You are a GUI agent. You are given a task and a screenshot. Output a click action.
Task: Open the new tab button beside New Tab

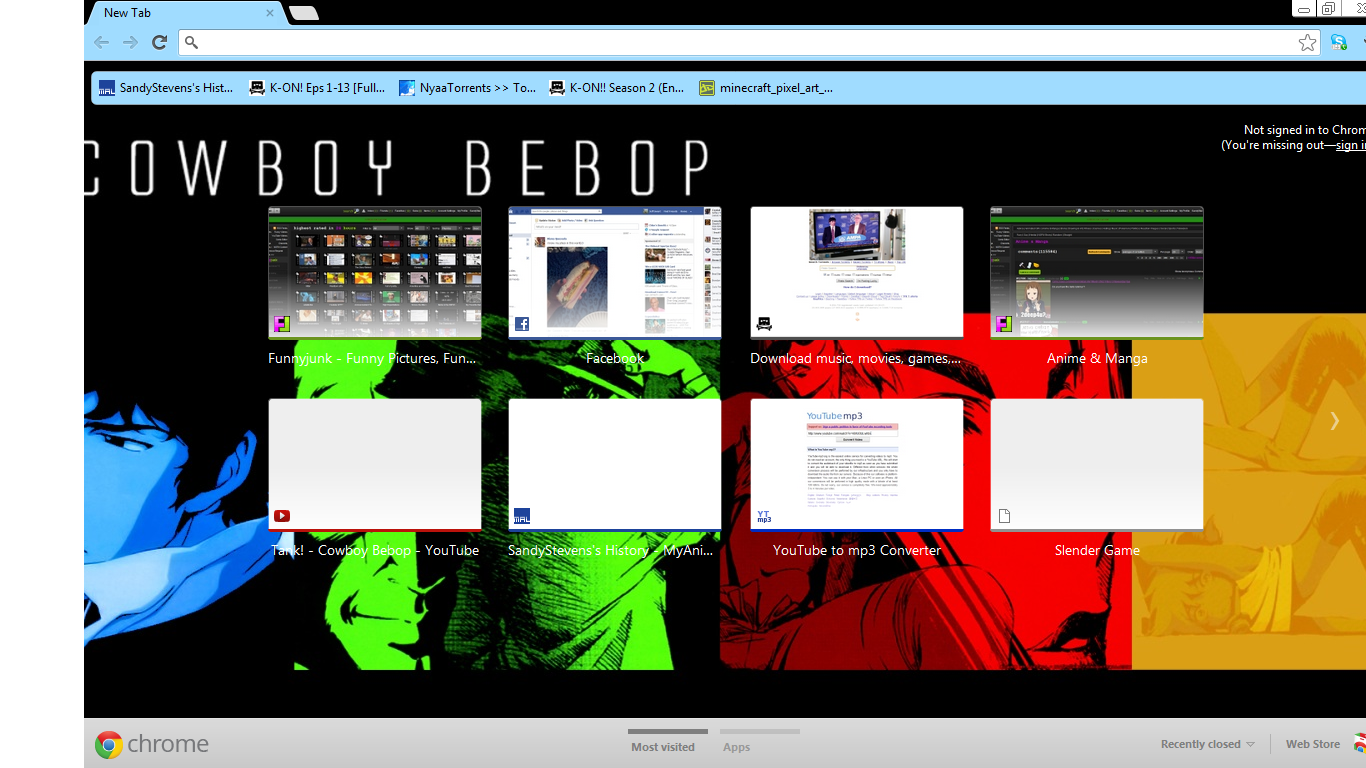click(303, 13)
